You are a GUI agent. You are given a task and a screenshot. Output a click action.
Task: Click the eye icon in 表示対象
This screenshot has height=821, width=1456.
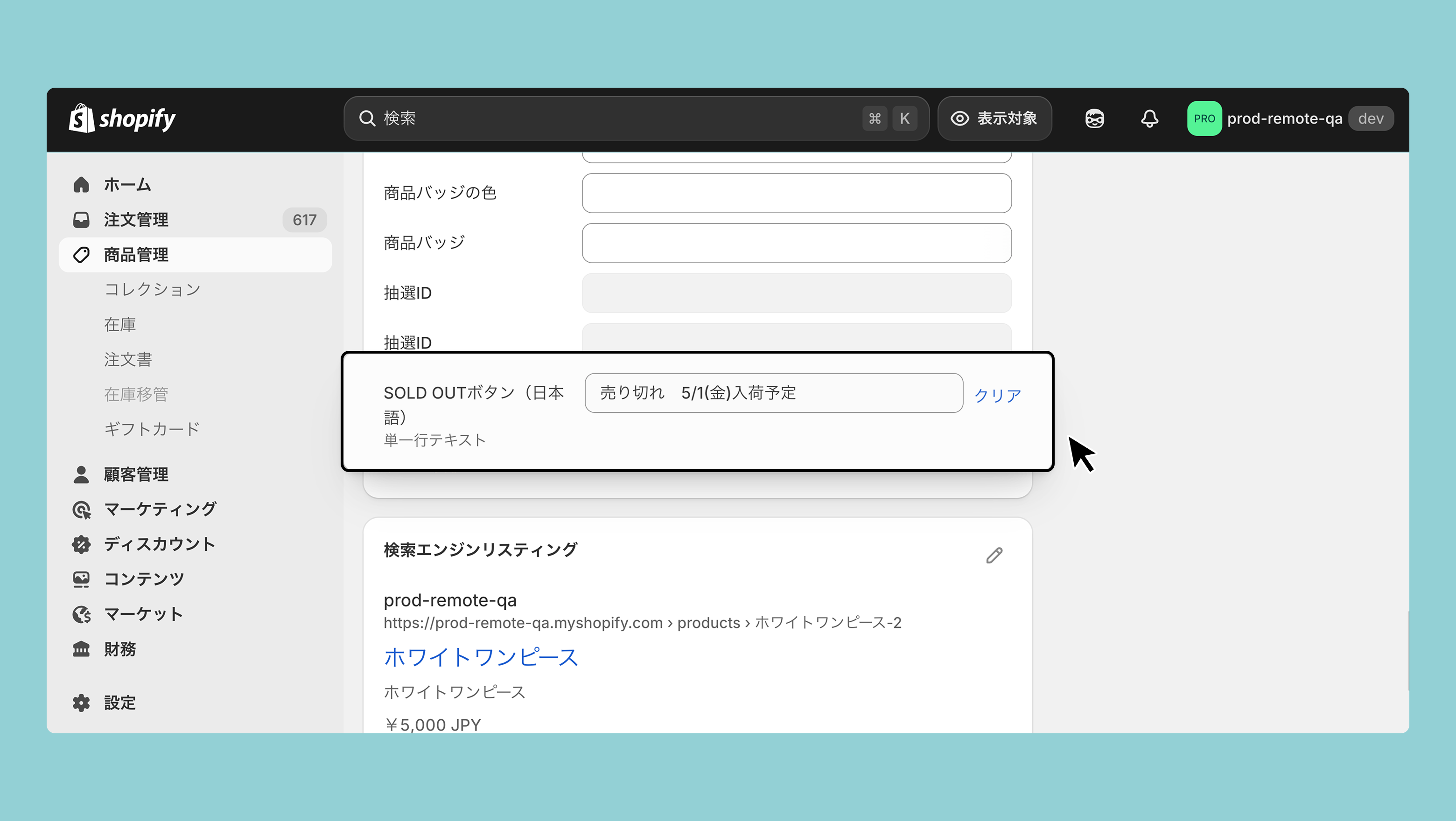click(x=960, y=118)
